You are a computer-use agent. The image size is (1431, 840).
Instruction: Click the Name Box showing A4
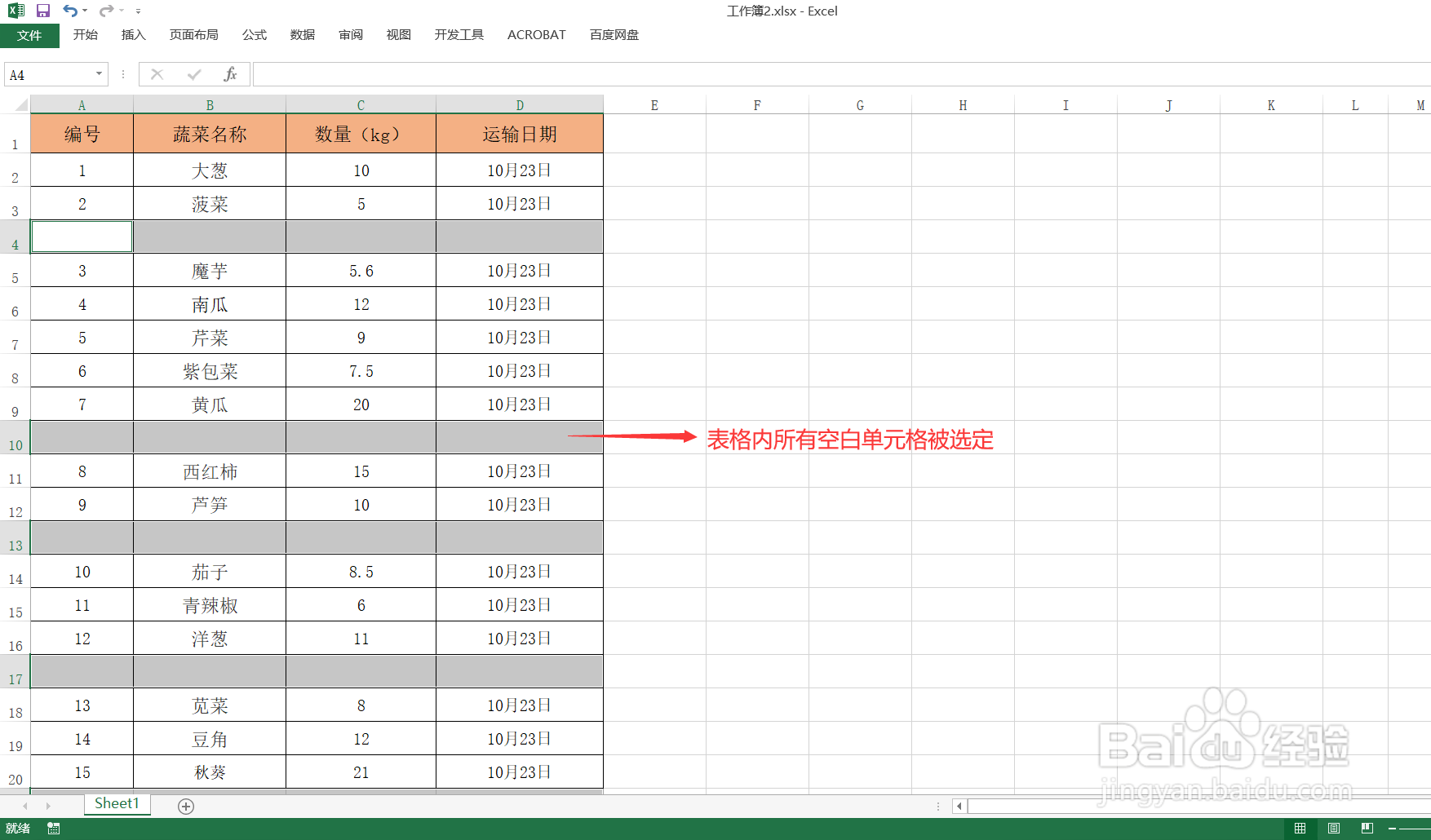coord(49,74)
